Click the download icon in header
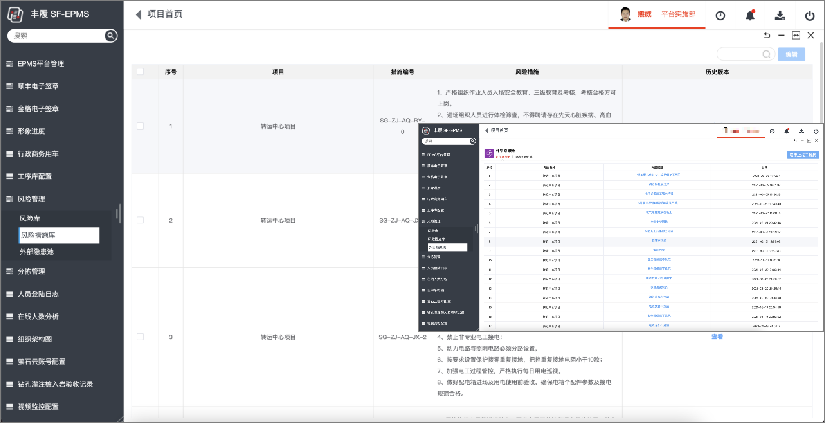 click(x=779, y=15)
